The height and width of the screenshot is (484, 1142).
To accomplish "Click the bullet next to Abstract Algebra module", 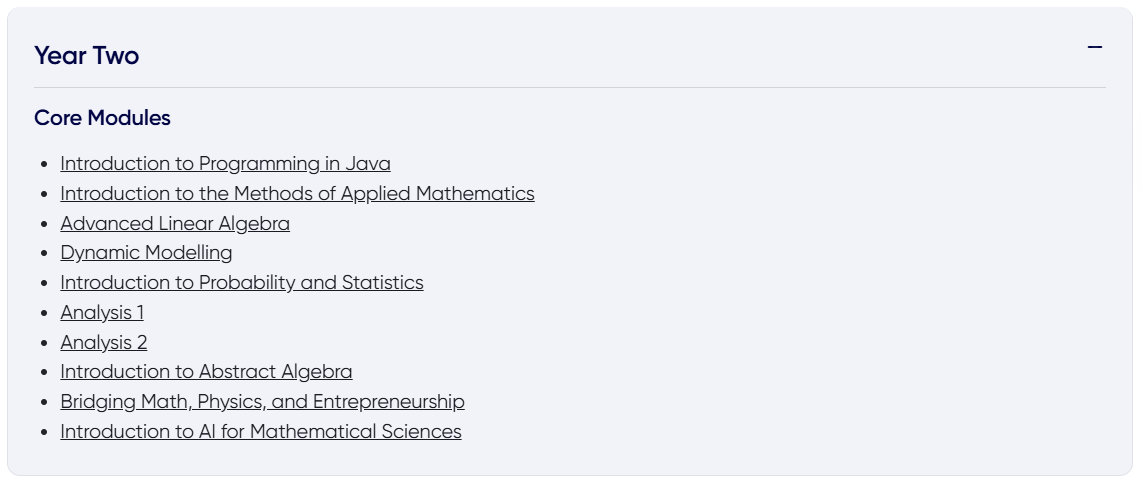I will point(45,373).
